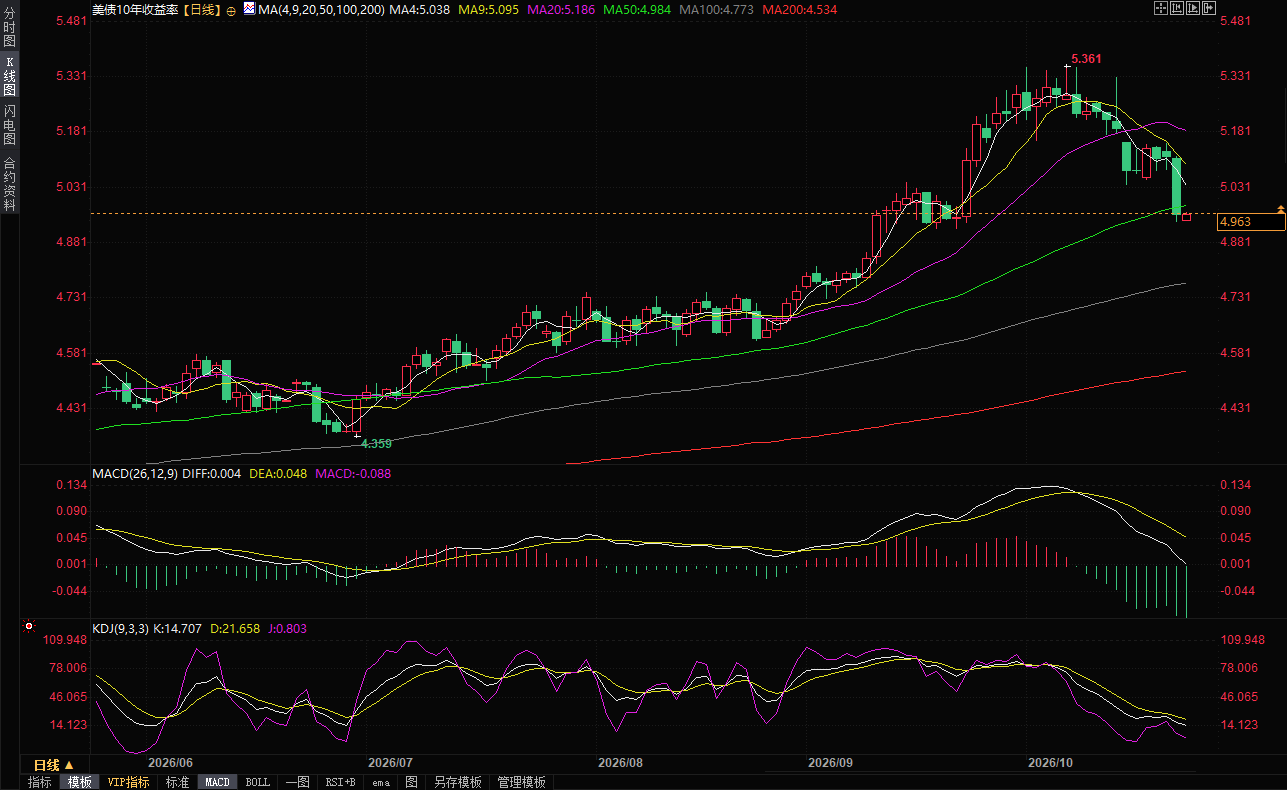Click 另存模板 button
The width and height of the screenshot is (1287, 790).
[x=458, y=782]
